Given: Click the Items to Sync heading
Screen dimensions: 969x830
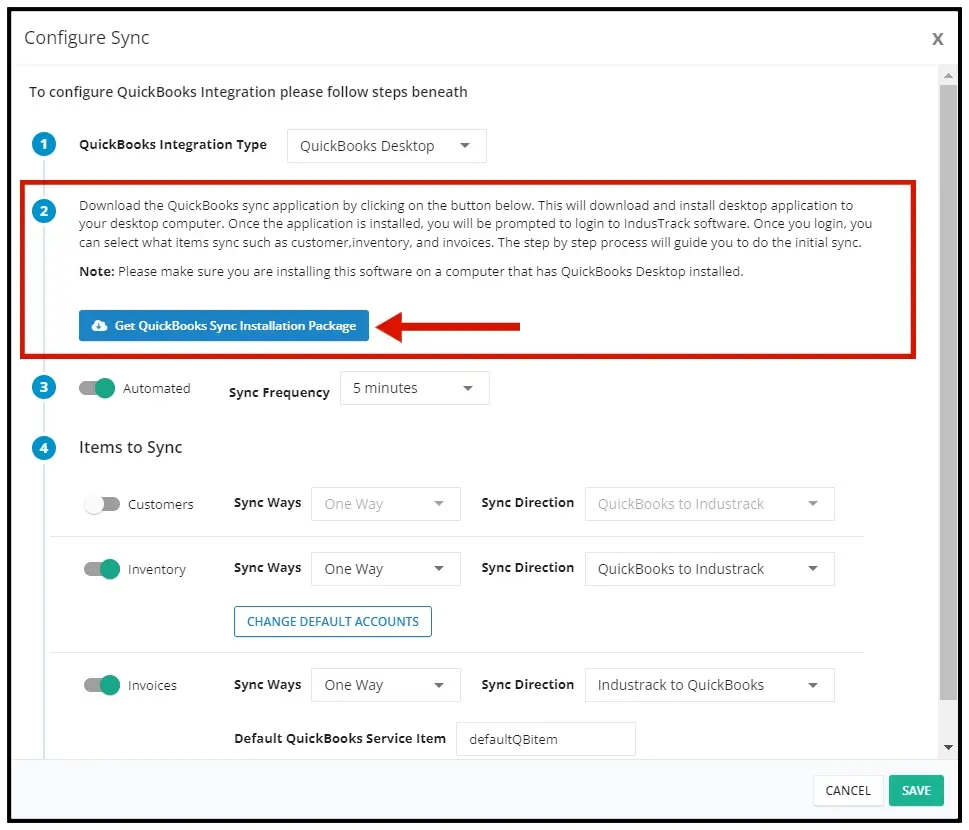Looking at the screenshot, I should click(130, 447).
